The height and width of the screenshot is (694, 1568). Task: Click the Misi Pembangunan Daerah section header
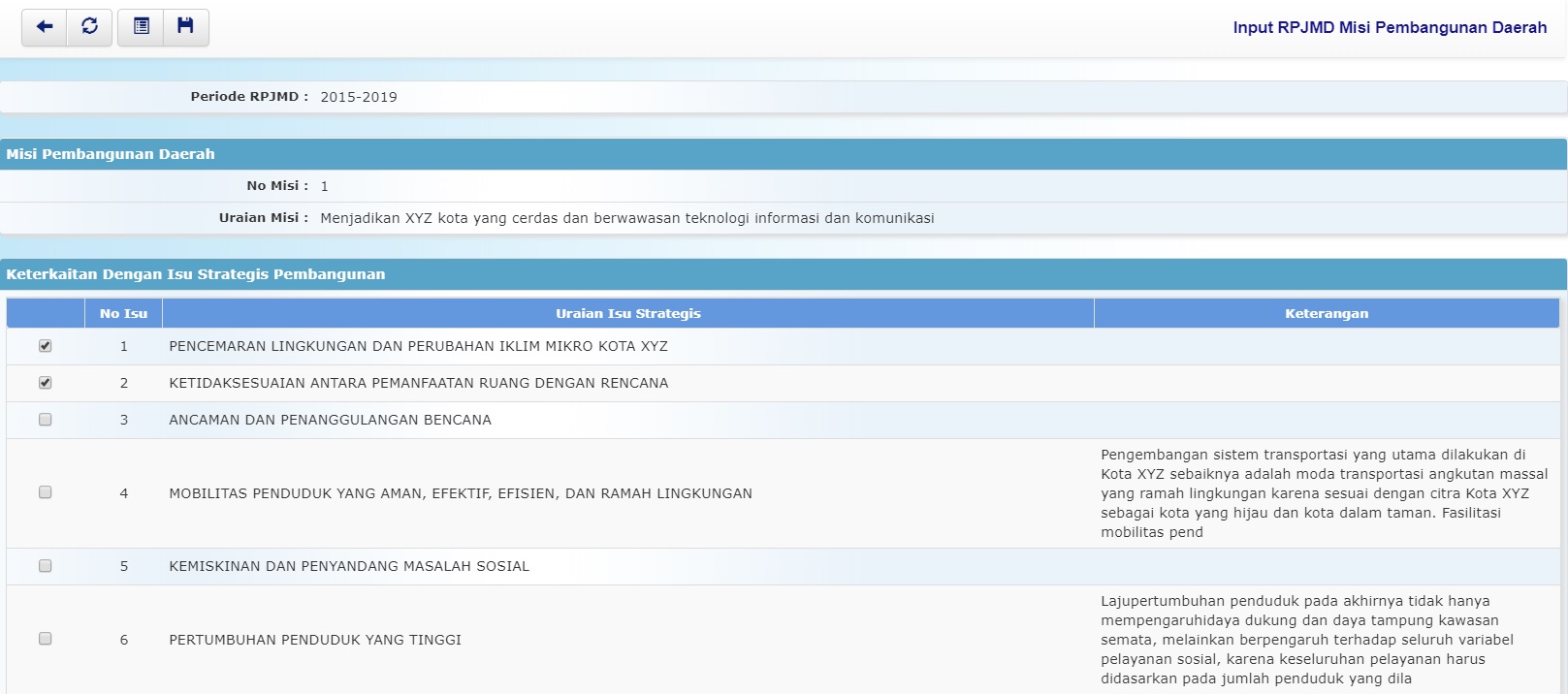[111, 154]
